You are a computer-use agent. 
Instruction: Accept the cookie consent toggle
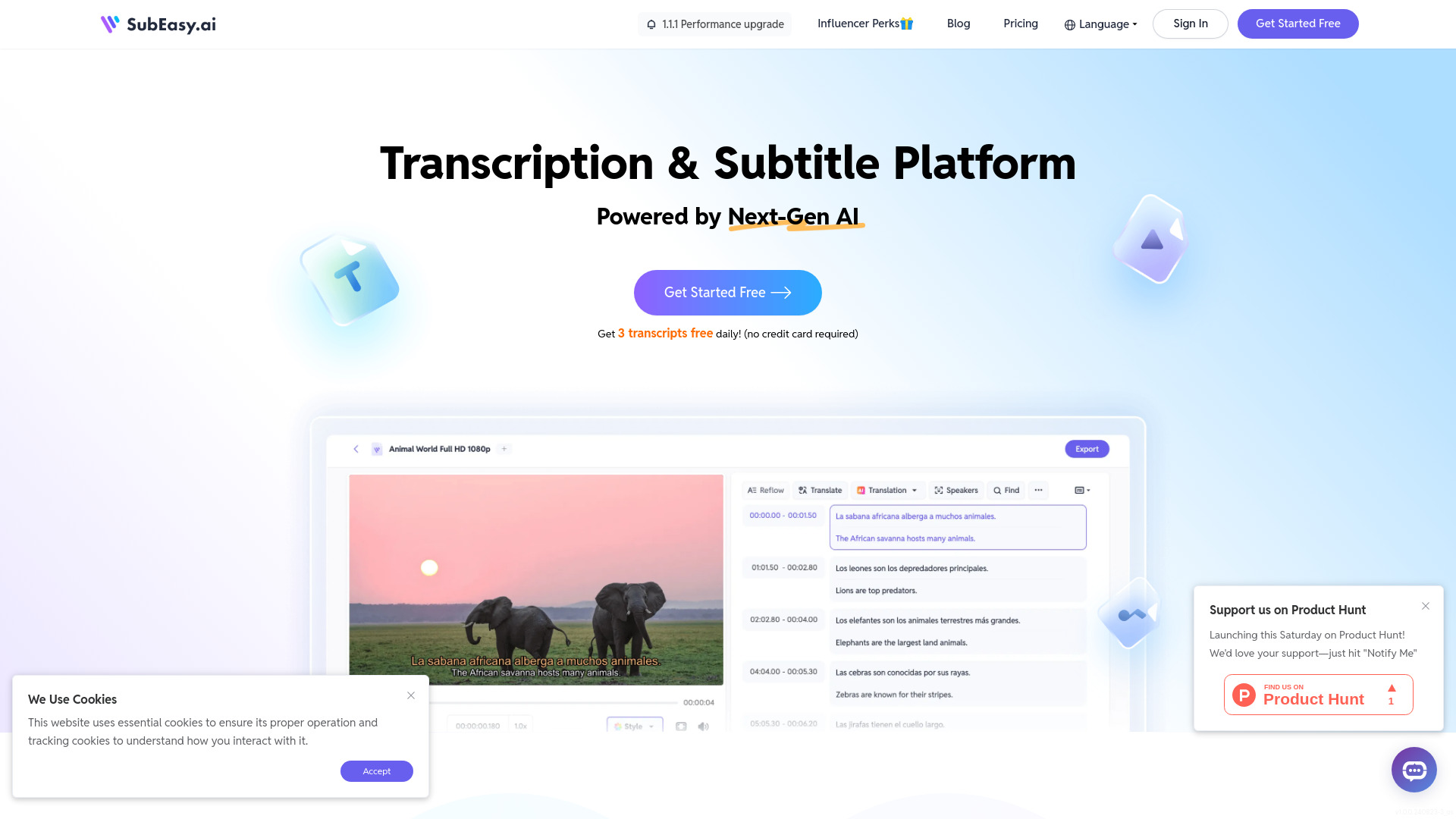pyautogui.click(x=377, y=771)
